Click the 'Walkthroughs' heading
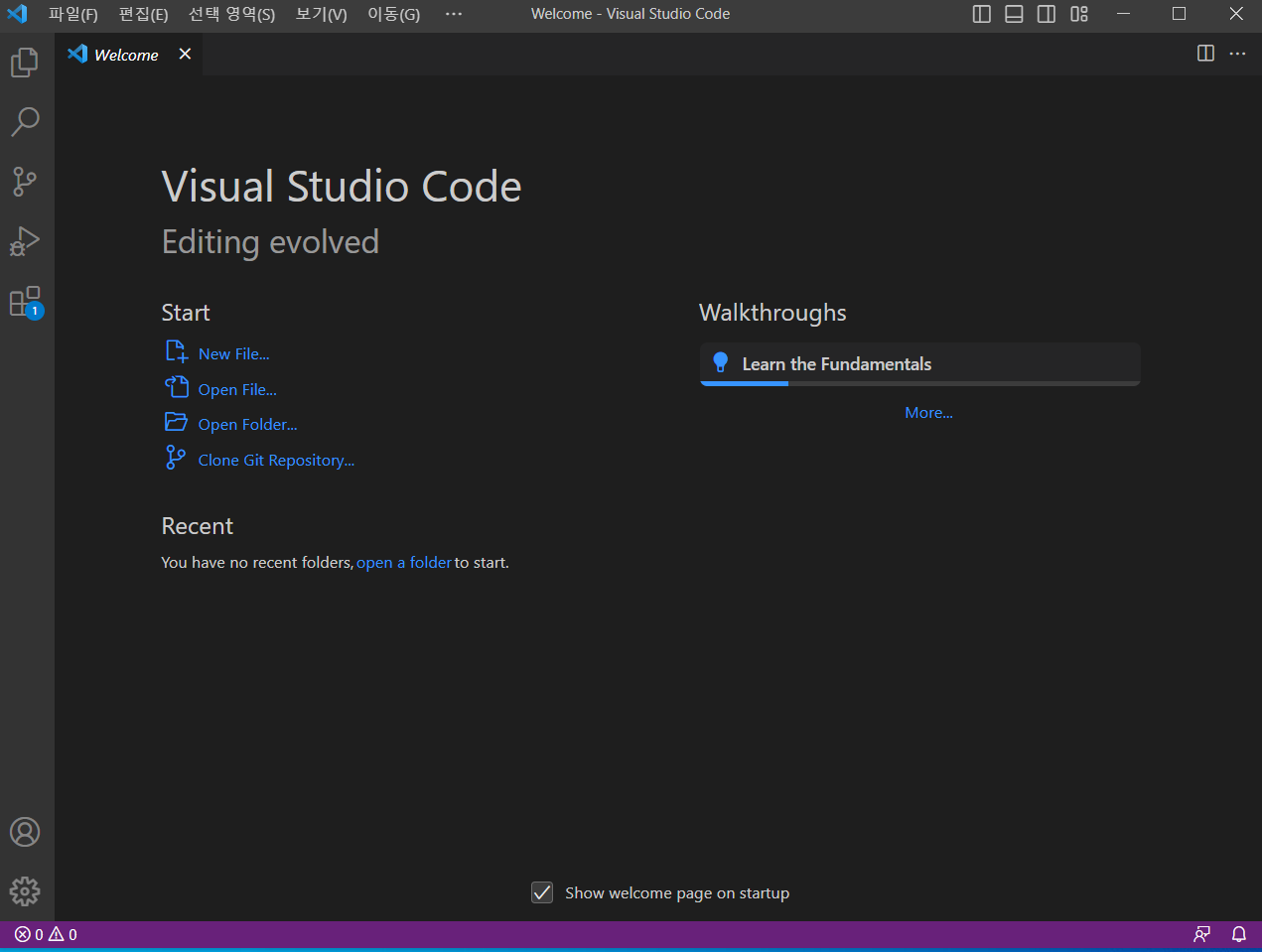Screen dimensions: 1262x952 [772, 313]
